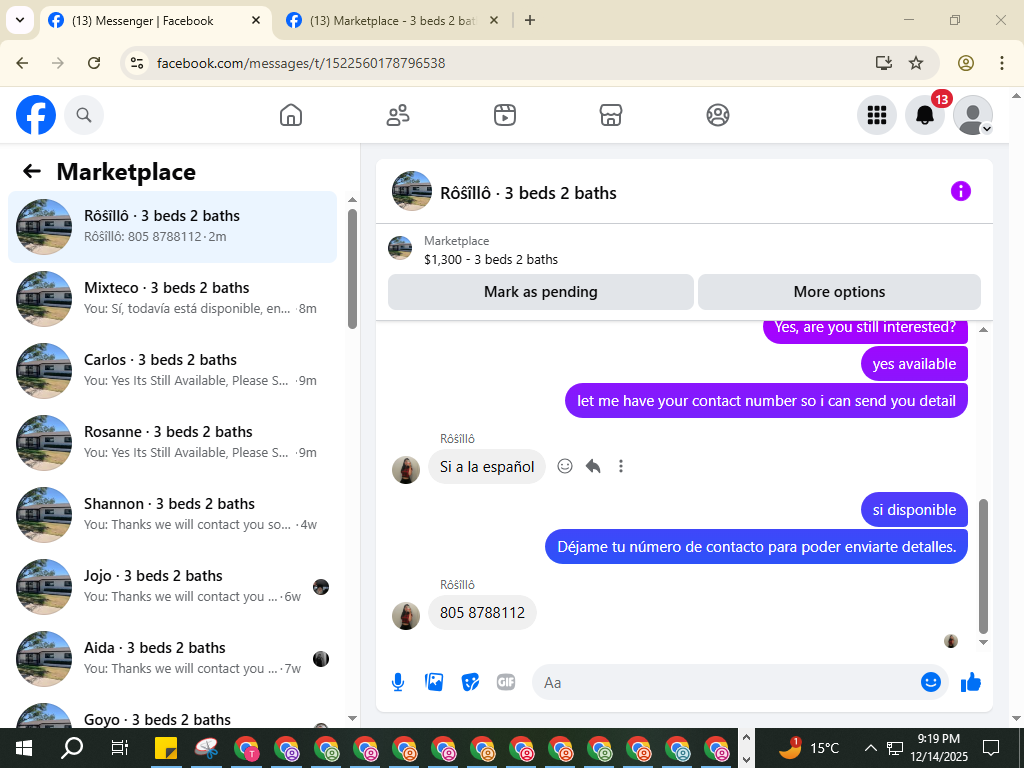Close the Messenger browser tab
1024x768 pixels.
pyautogui.click(x=256, y=21)
